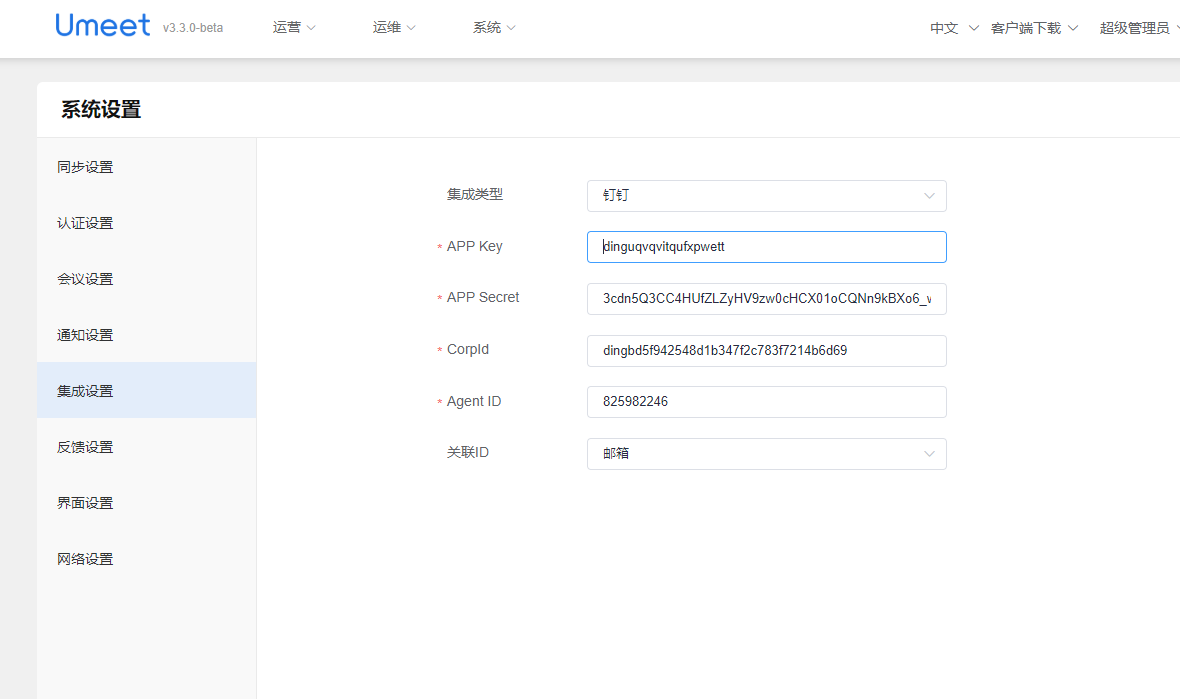1180x699 pixels.
Task: Open 反馈设置 section
Action: (86, 447)
